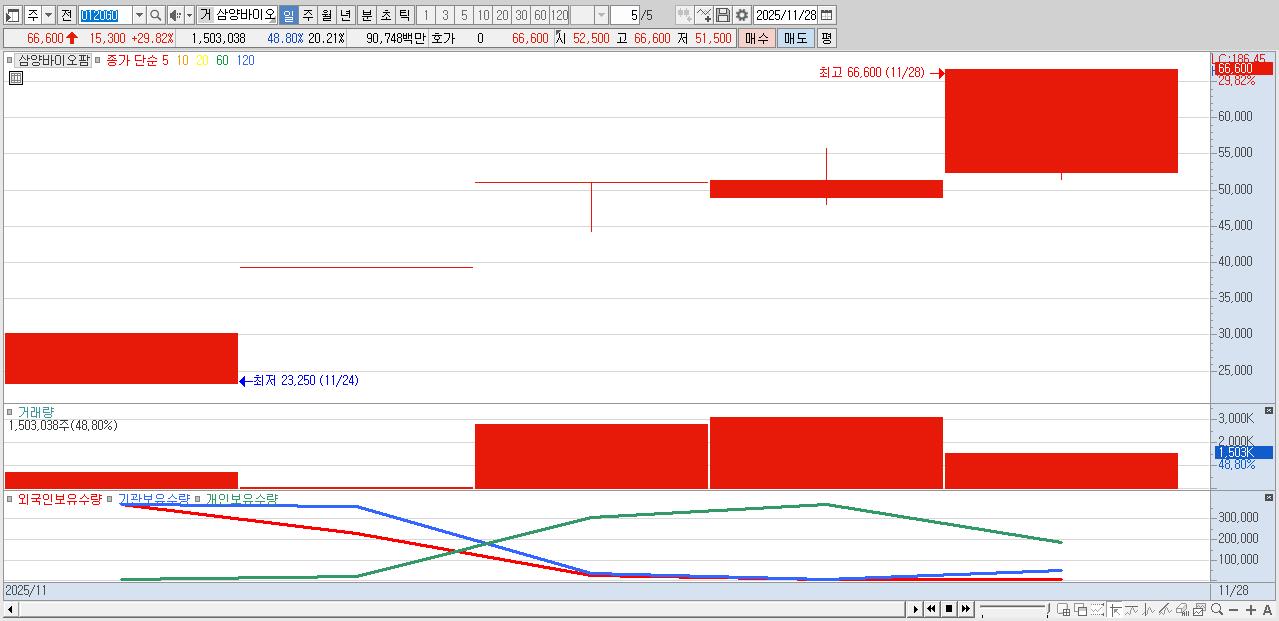1279x621 pixels.
Task: Click the window-with-grid icon in bottom toolbar
Action: tap(1063, 609)
